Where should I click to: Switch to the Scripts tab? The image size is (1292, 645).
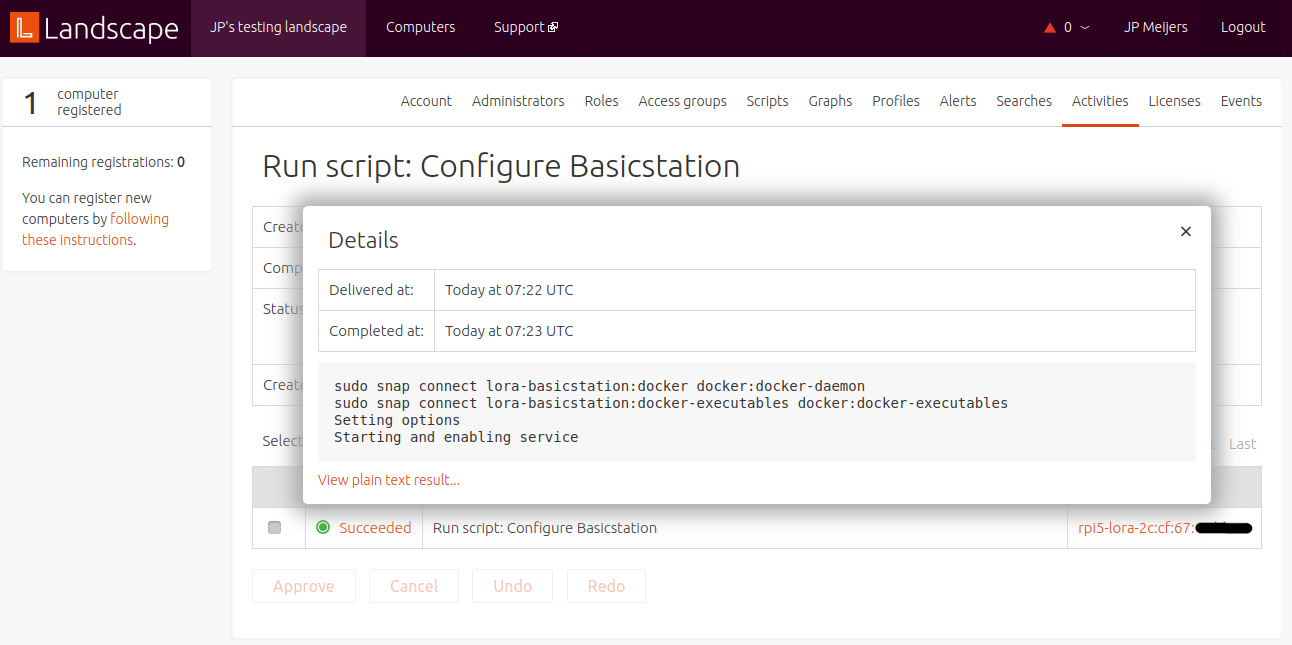tap(767, 101)
